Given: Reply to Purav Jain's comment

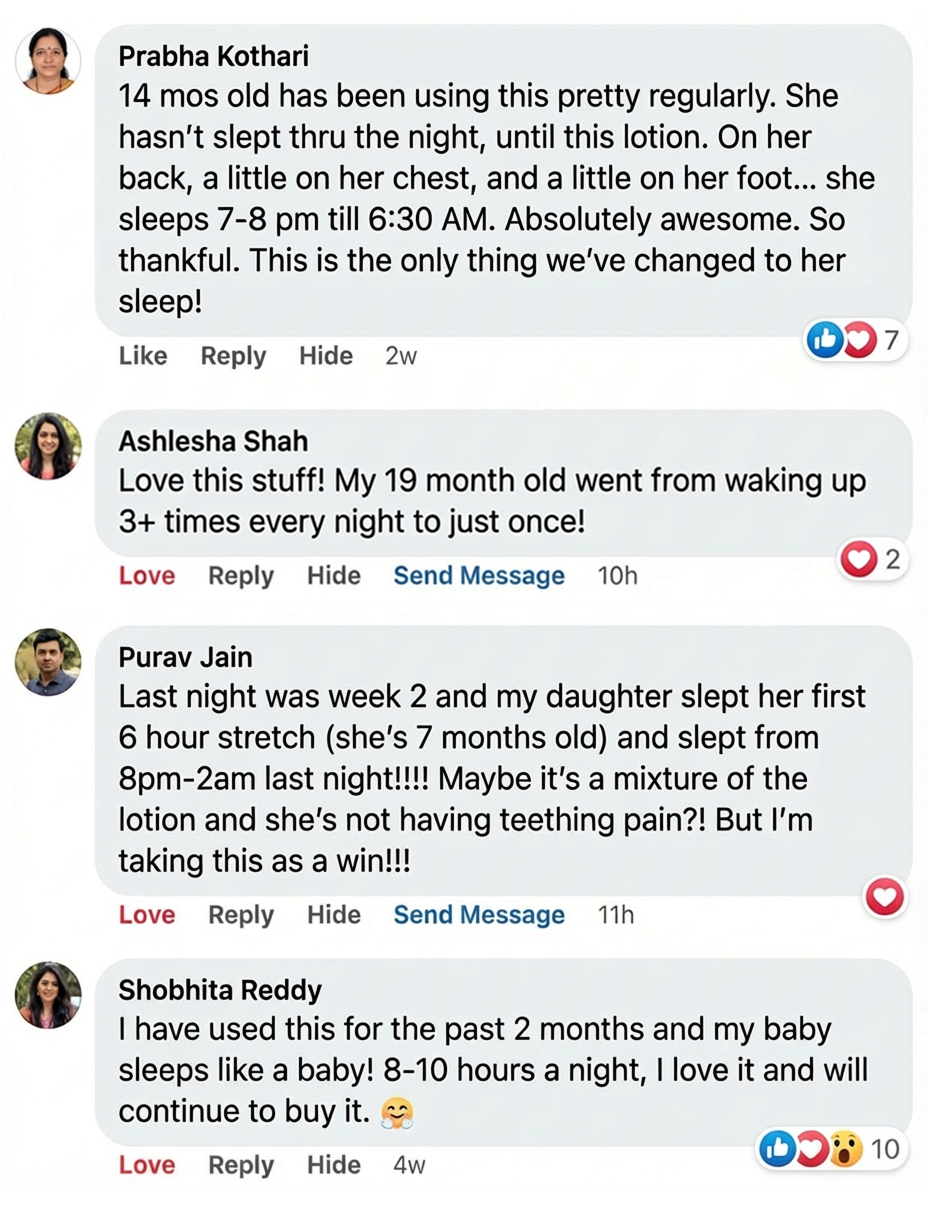Looking at the screenshot, I should coord(241,915).
